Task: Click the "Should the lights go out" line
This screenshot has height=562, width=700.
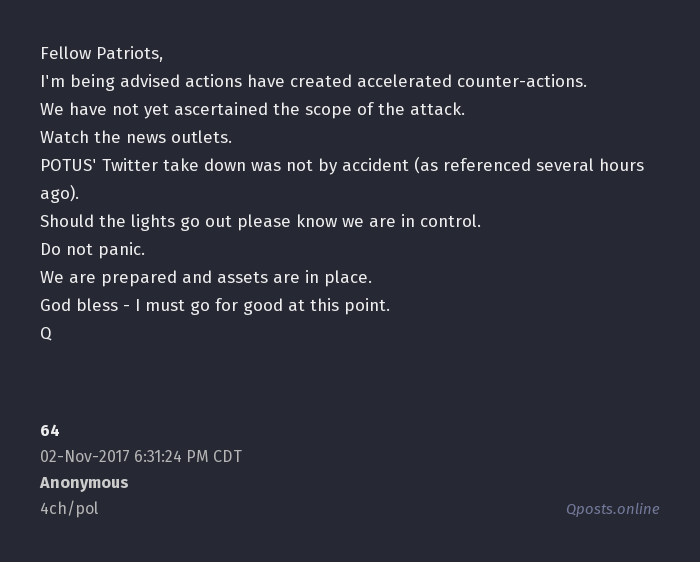Action: pos(260,221)
